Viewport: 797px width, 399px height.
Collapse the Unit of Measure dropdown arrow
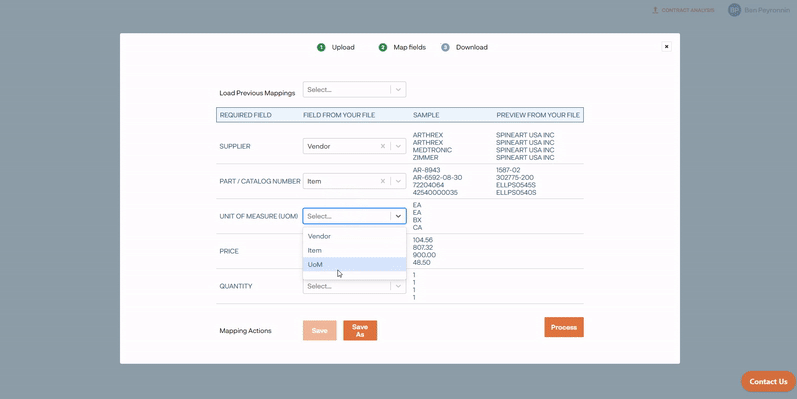[x=398, y=216]
